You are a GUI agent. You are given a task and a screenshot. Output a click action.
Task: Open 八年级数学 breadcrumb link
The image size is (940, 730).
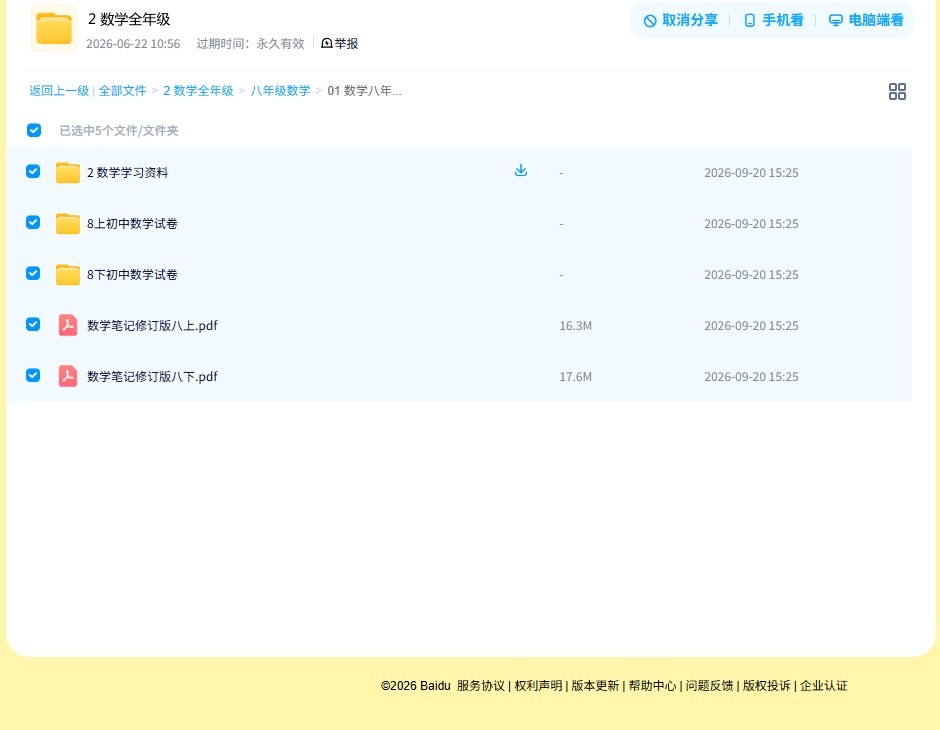[x=281, y=91]
